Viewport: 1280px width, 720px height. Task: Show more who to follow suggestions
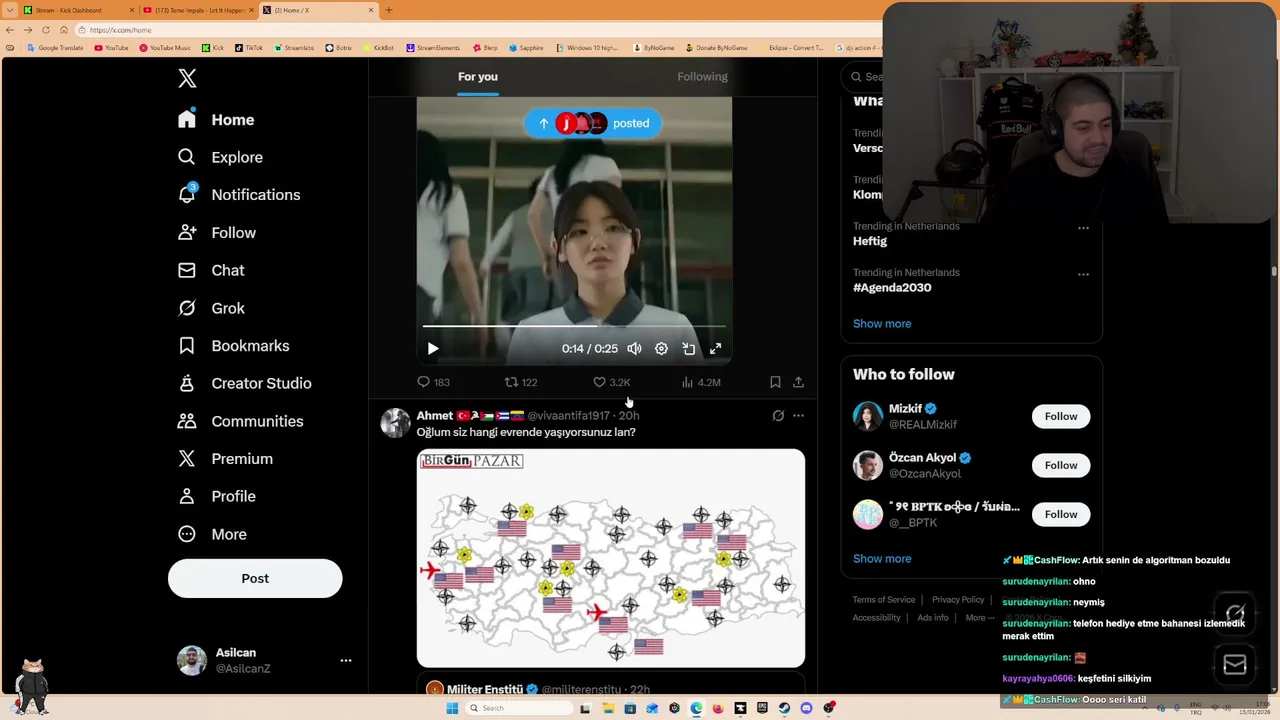882,559
